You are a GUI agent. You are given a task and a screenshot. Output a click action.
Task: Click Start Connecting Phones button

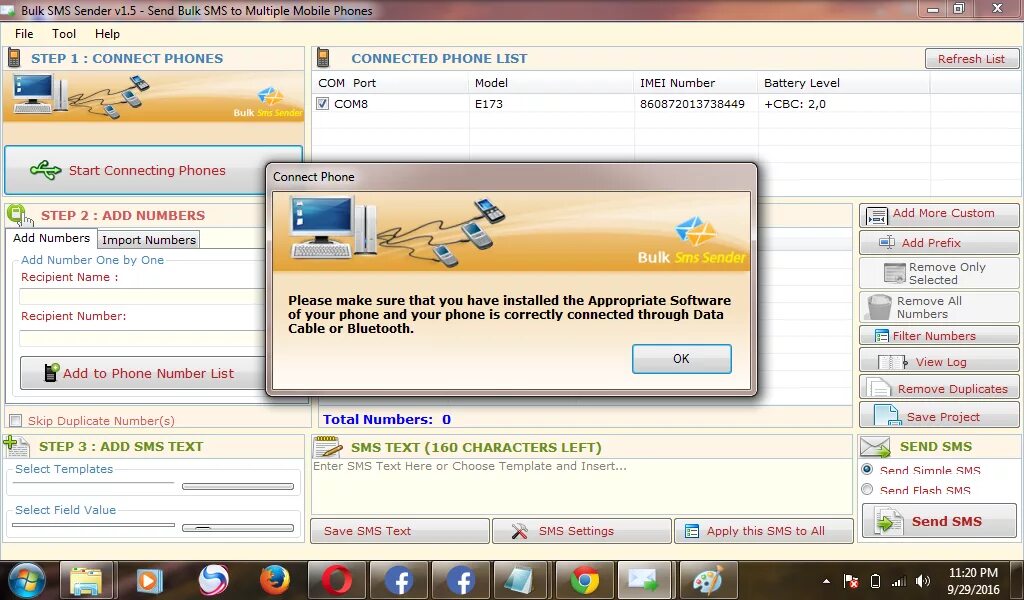coord(153,170)
